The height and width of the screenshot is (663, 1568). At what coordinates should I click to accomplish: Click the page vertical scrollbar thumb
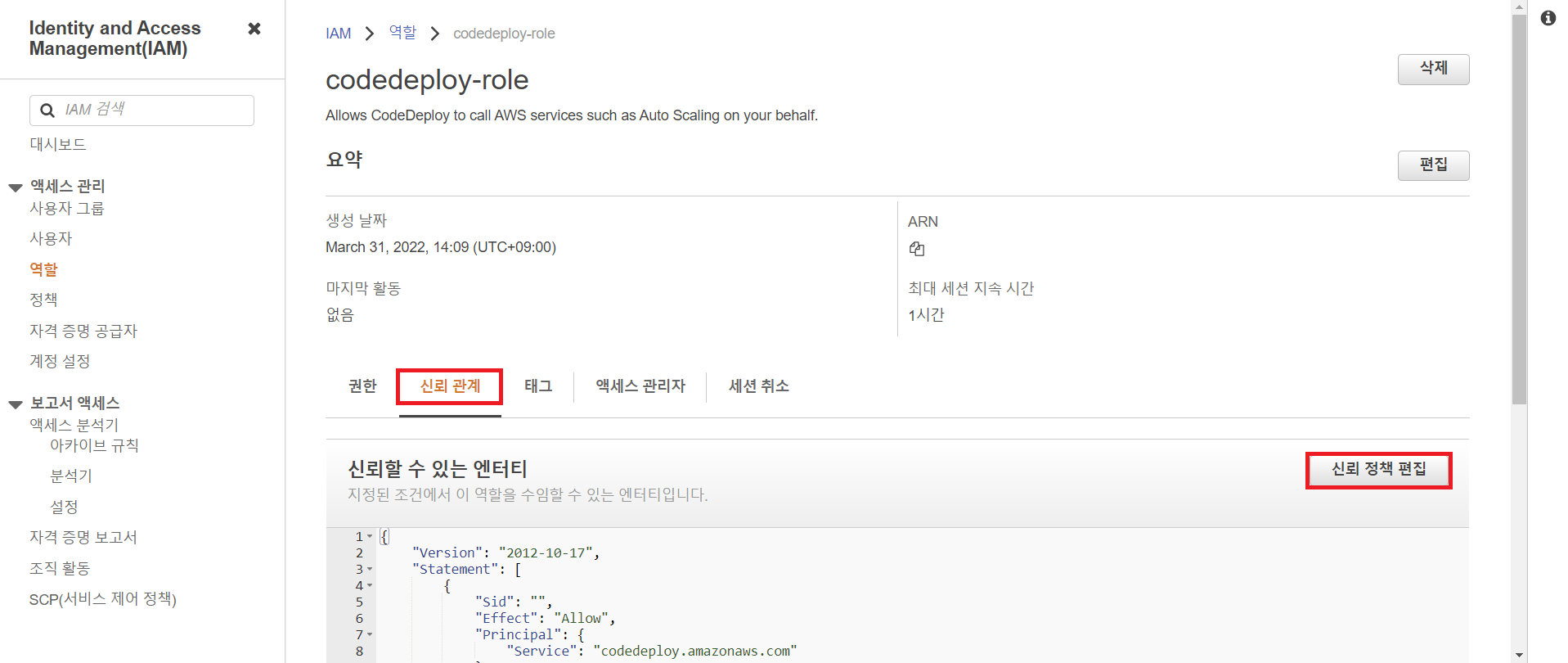pyautogui.click(x=1519, y=209)
